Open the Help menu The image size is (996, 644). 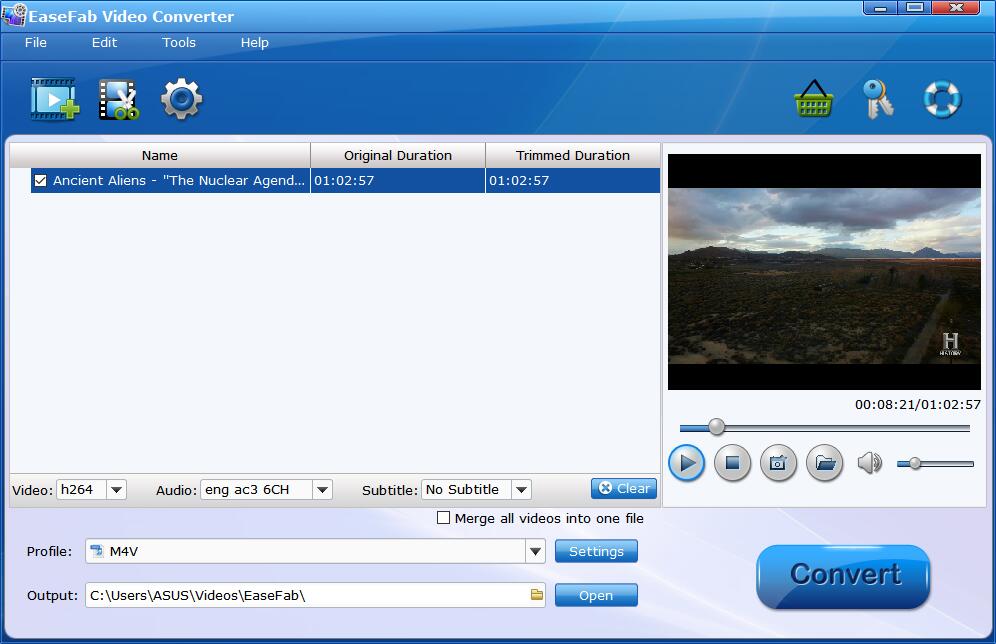(254, 43)
